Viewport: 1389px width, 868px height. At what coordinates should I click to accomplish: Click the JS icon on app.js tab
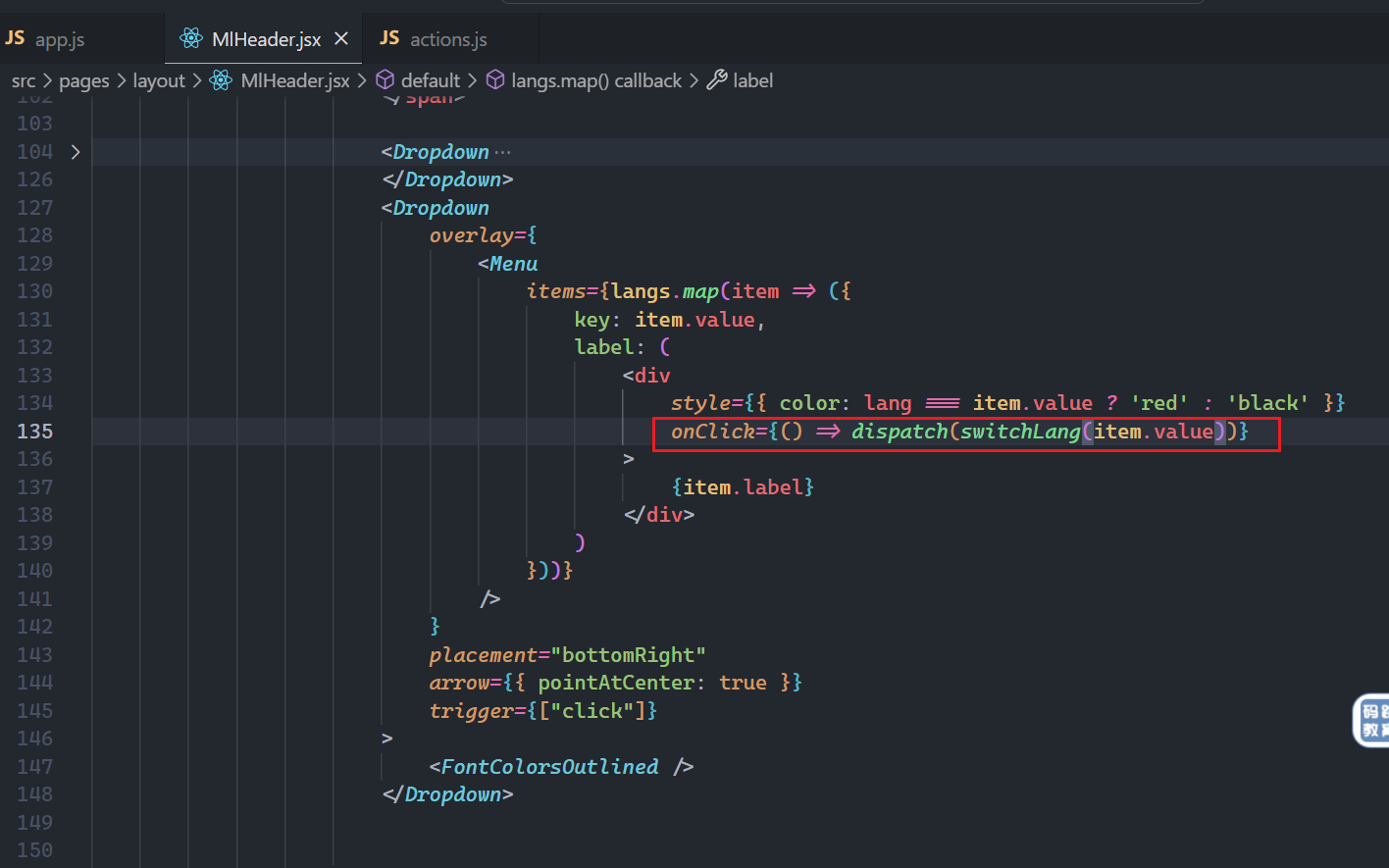coord(15,38)
